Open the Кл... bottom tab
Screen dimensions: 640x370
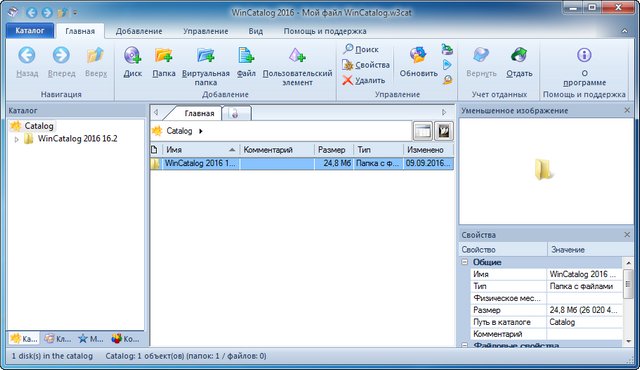point(58,339)
